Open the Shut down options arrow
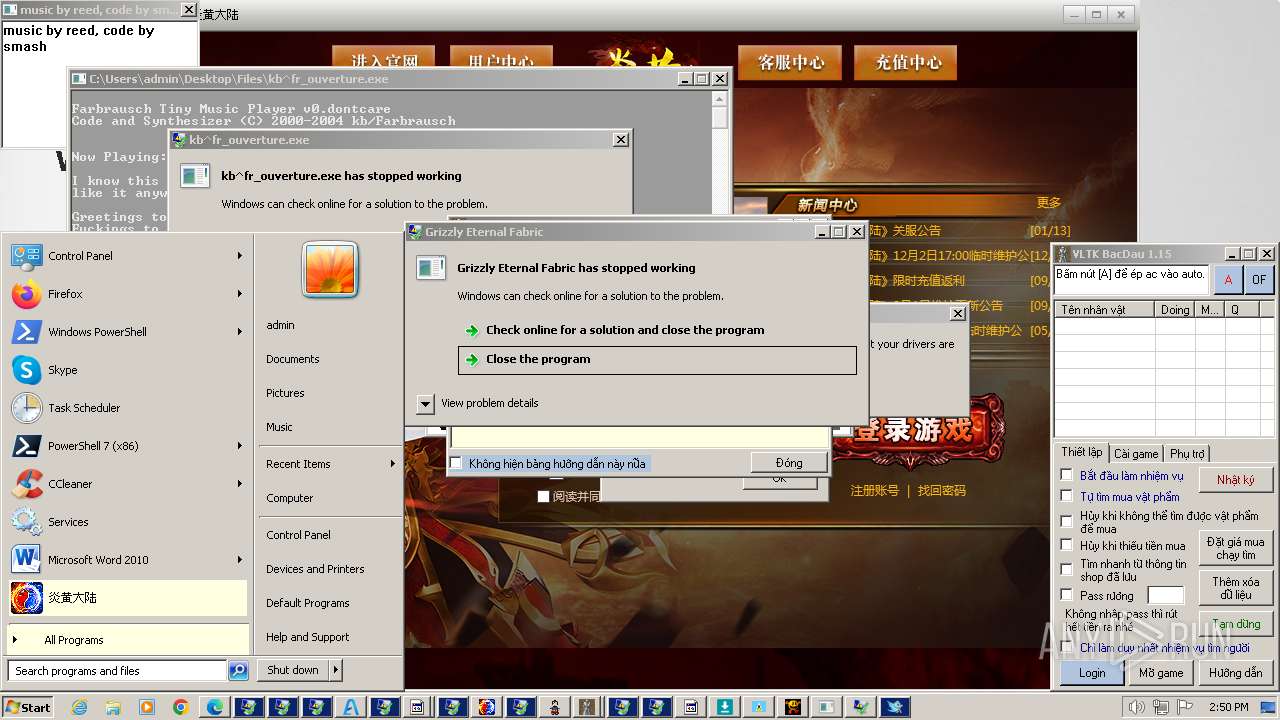The image size is (1280, 720). pyautogui.click(x=336, y=670)
